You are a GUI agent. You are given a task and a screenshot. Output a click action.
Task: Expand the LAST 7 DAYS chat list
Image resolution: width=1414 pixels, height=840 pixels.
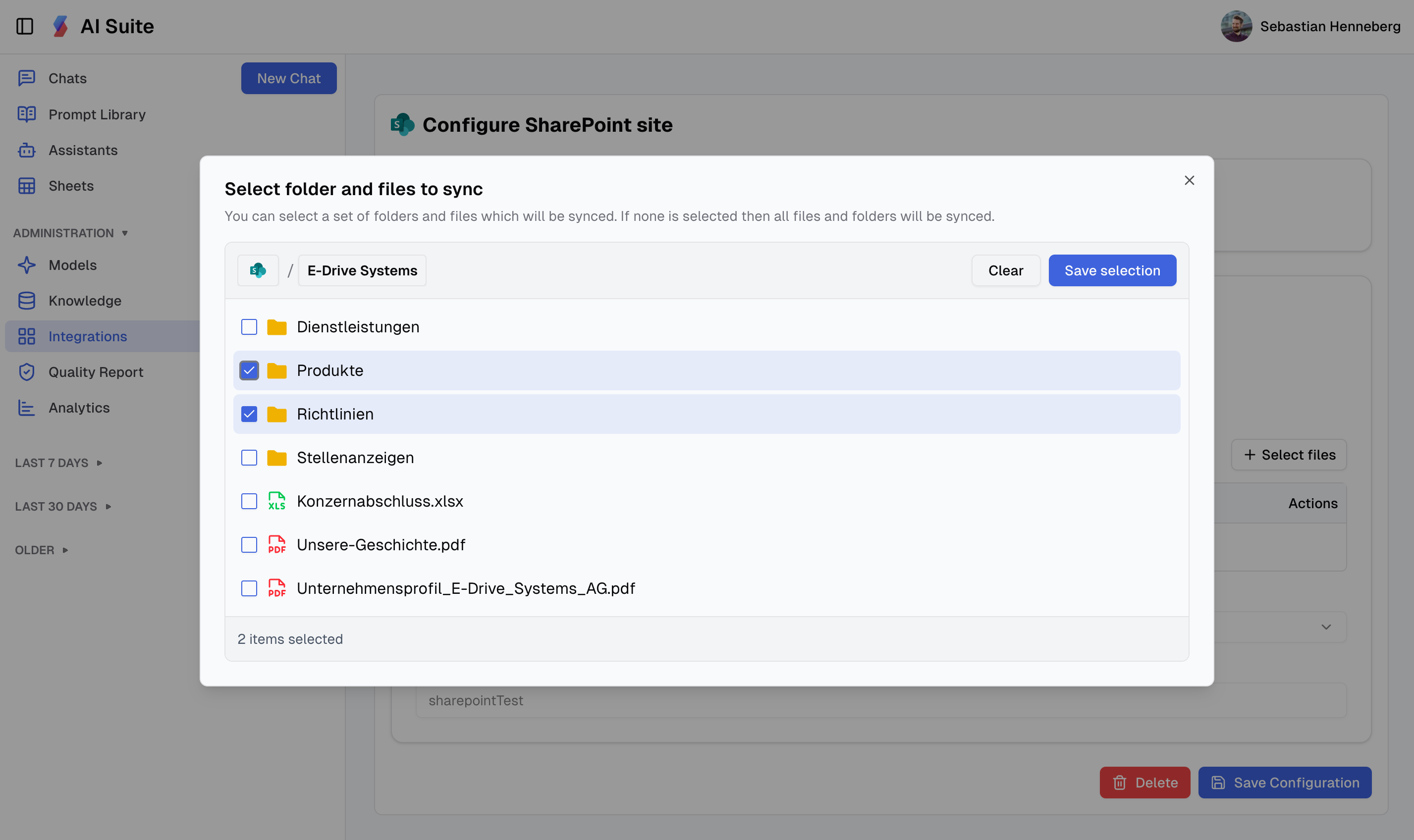[x=58, y=463]
